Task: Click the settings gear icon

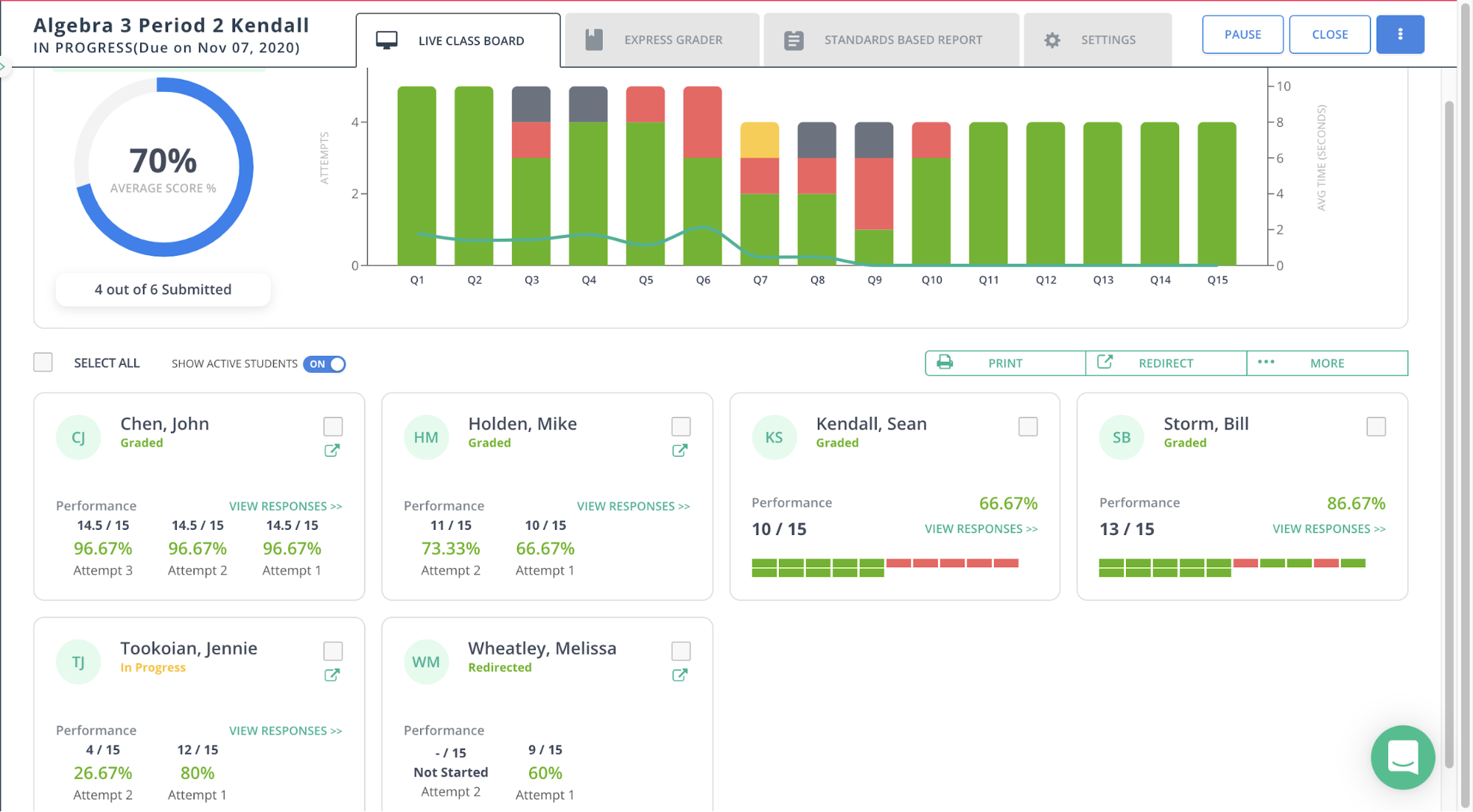Action: (1052, 41)
